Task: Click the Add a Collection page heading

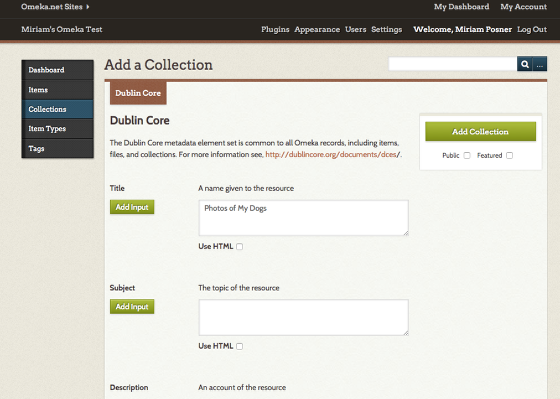Action: click(x=159, y=65)
